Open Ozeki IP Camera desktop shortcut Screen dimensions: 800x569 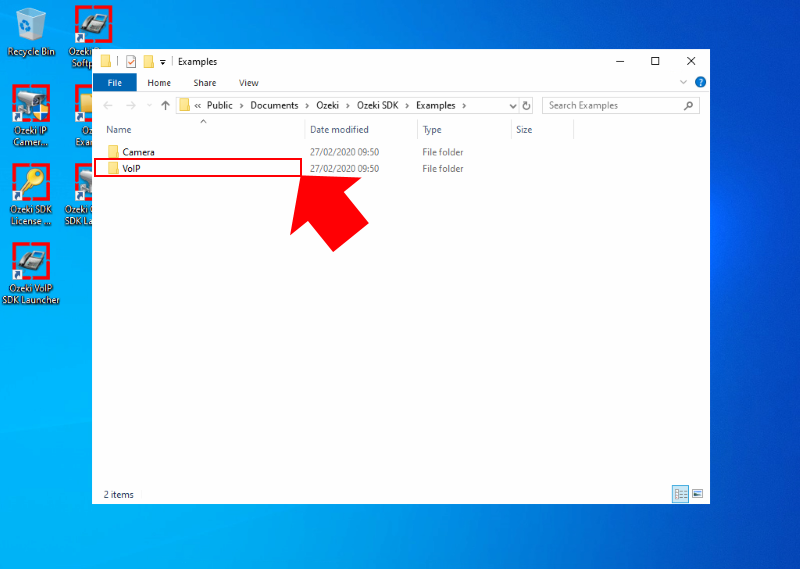(31, 115)
